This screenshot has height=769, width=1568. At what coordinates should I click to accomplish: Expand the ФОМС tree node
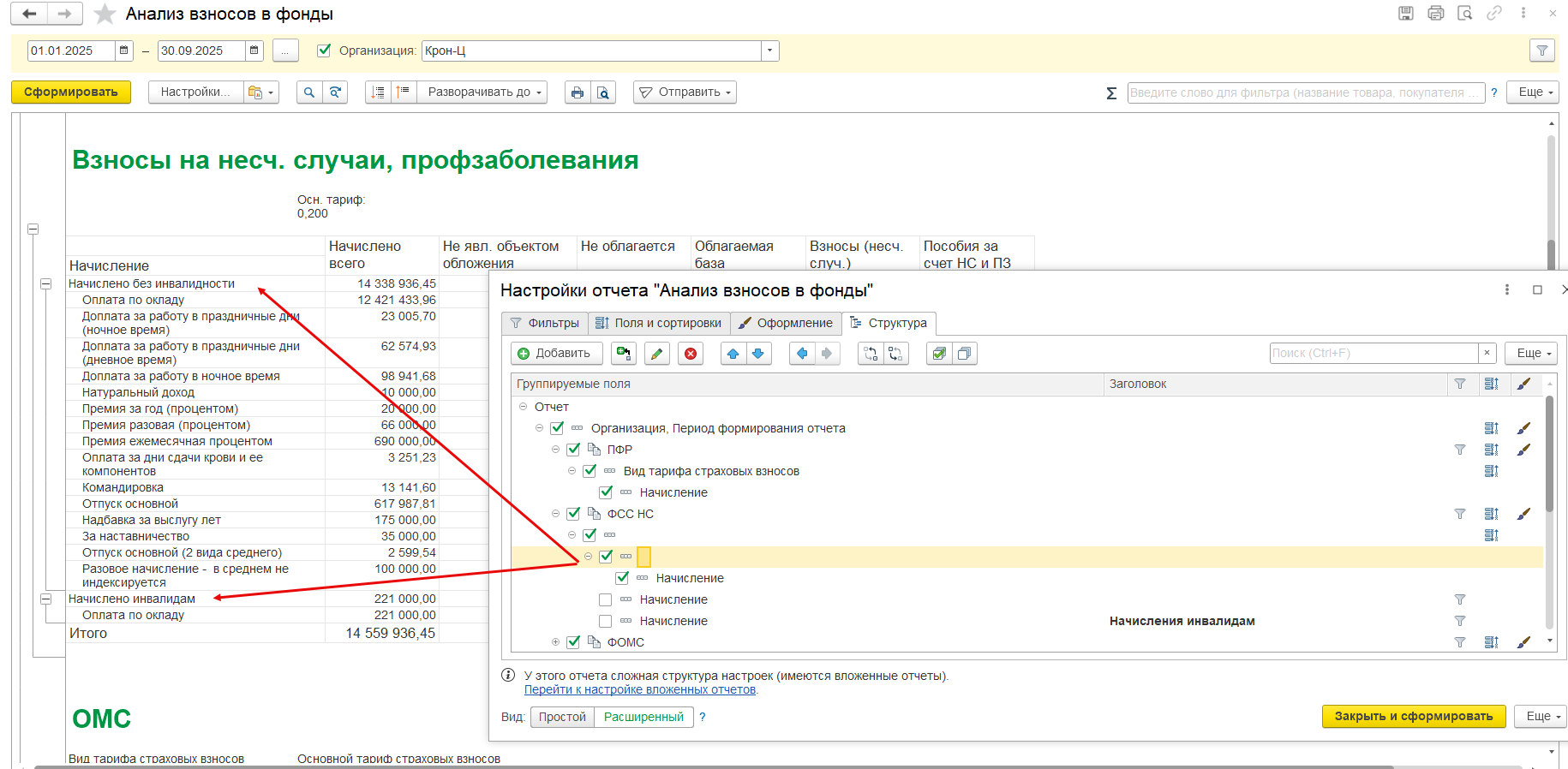(x=555, y=642)
